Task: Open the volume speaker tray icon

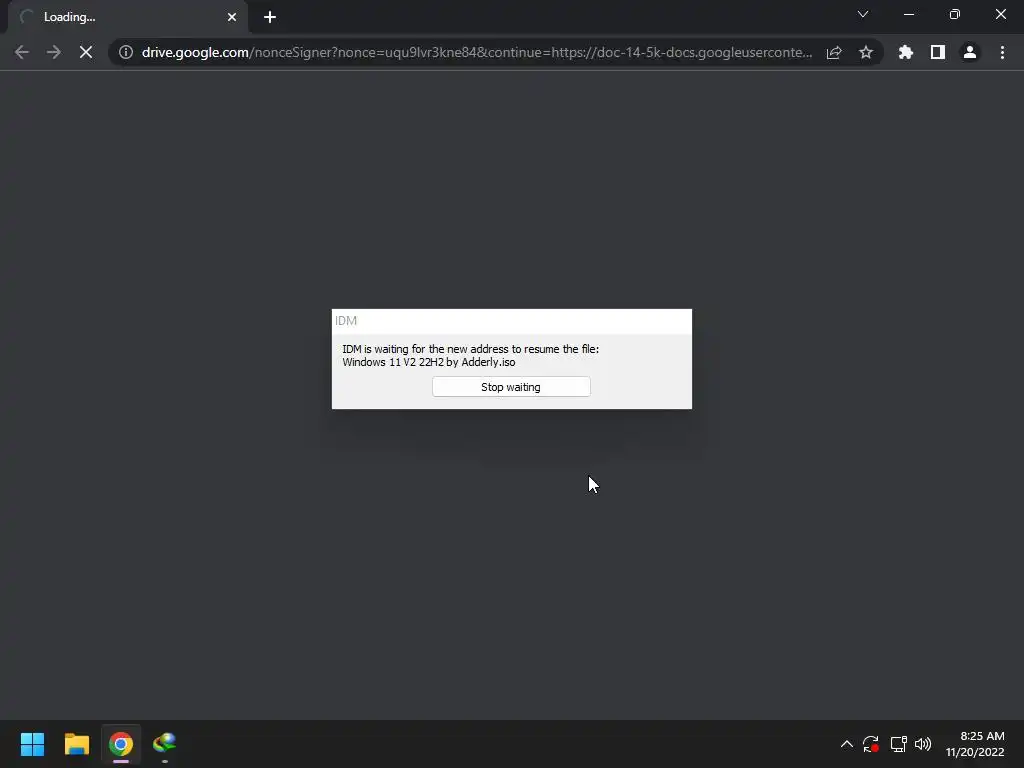Action: tap(923, 744)
